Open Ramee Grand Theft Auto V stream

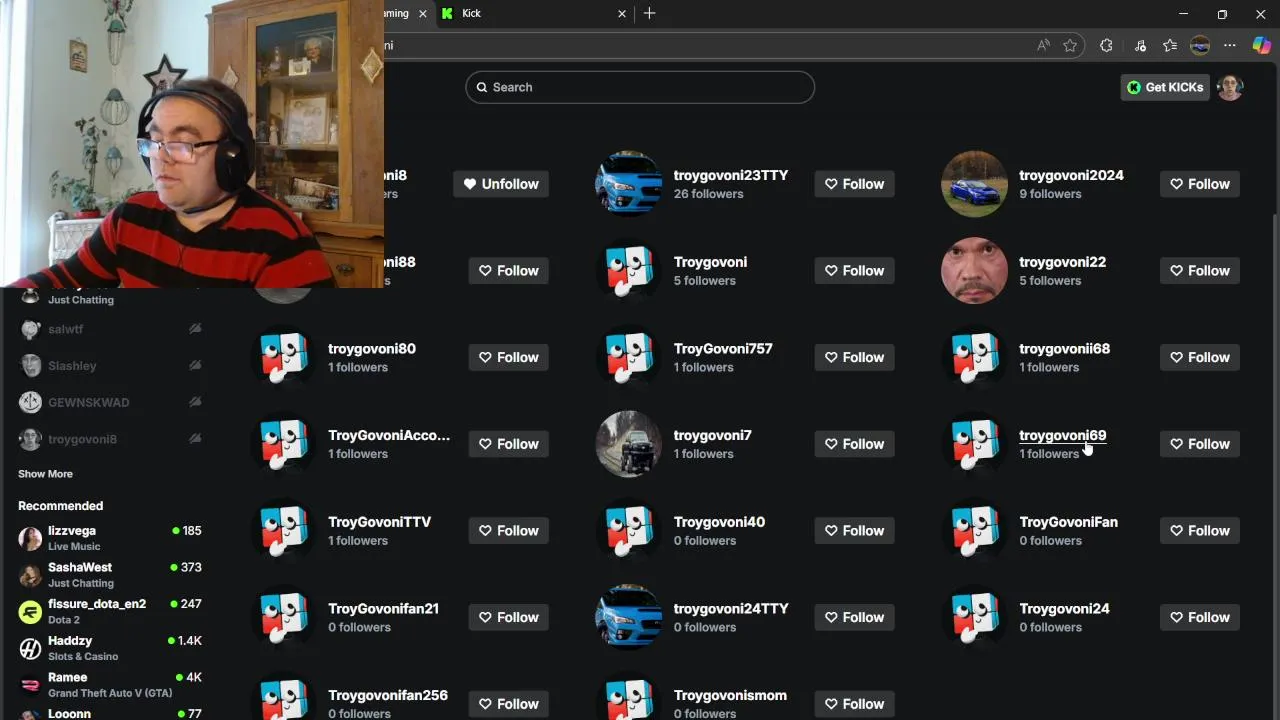pyautogui.click(x=110, y=685)
